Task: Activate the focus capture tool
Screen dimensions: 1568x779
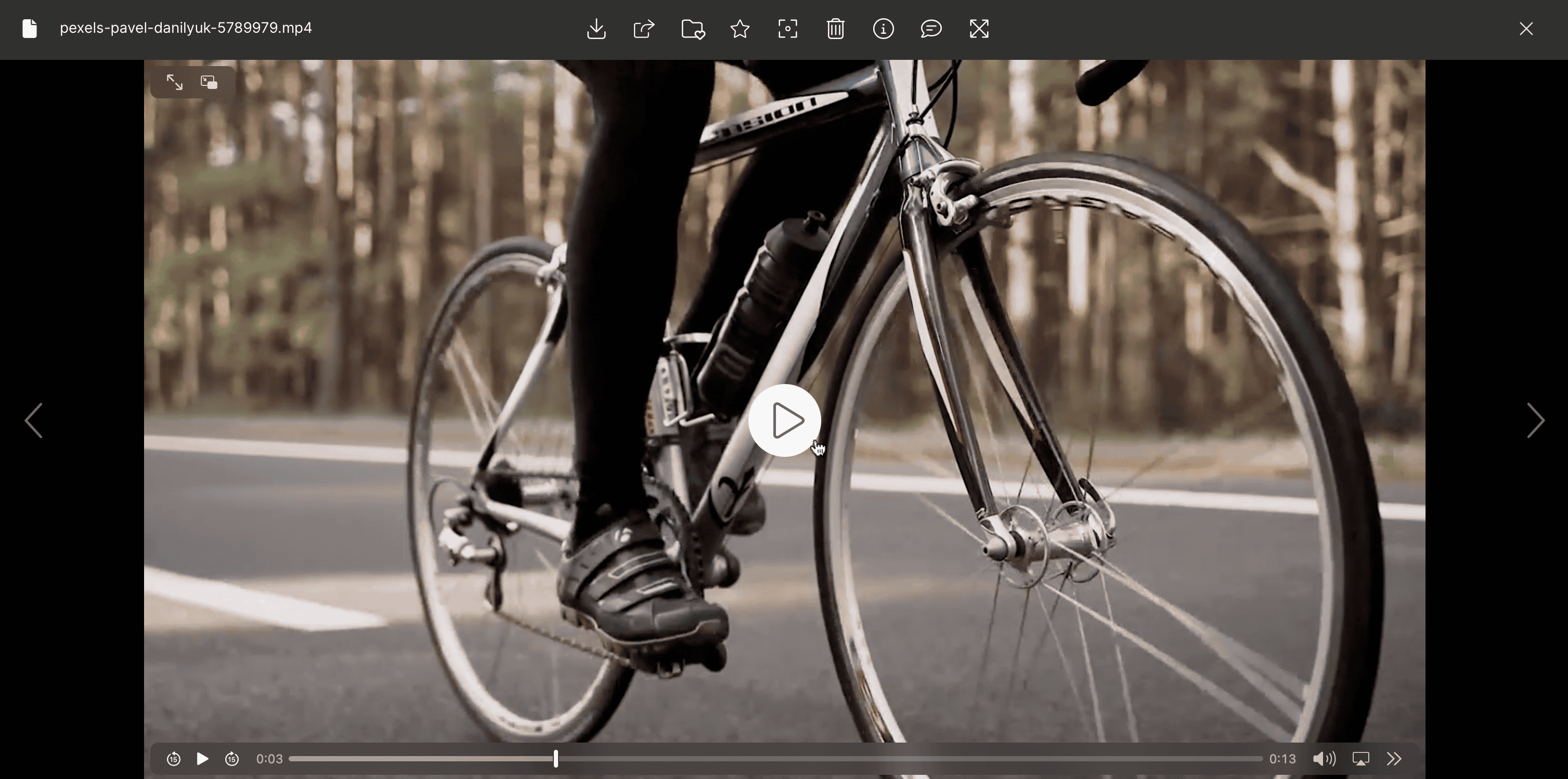Action: pyautogui.click(x=787, y=29)
